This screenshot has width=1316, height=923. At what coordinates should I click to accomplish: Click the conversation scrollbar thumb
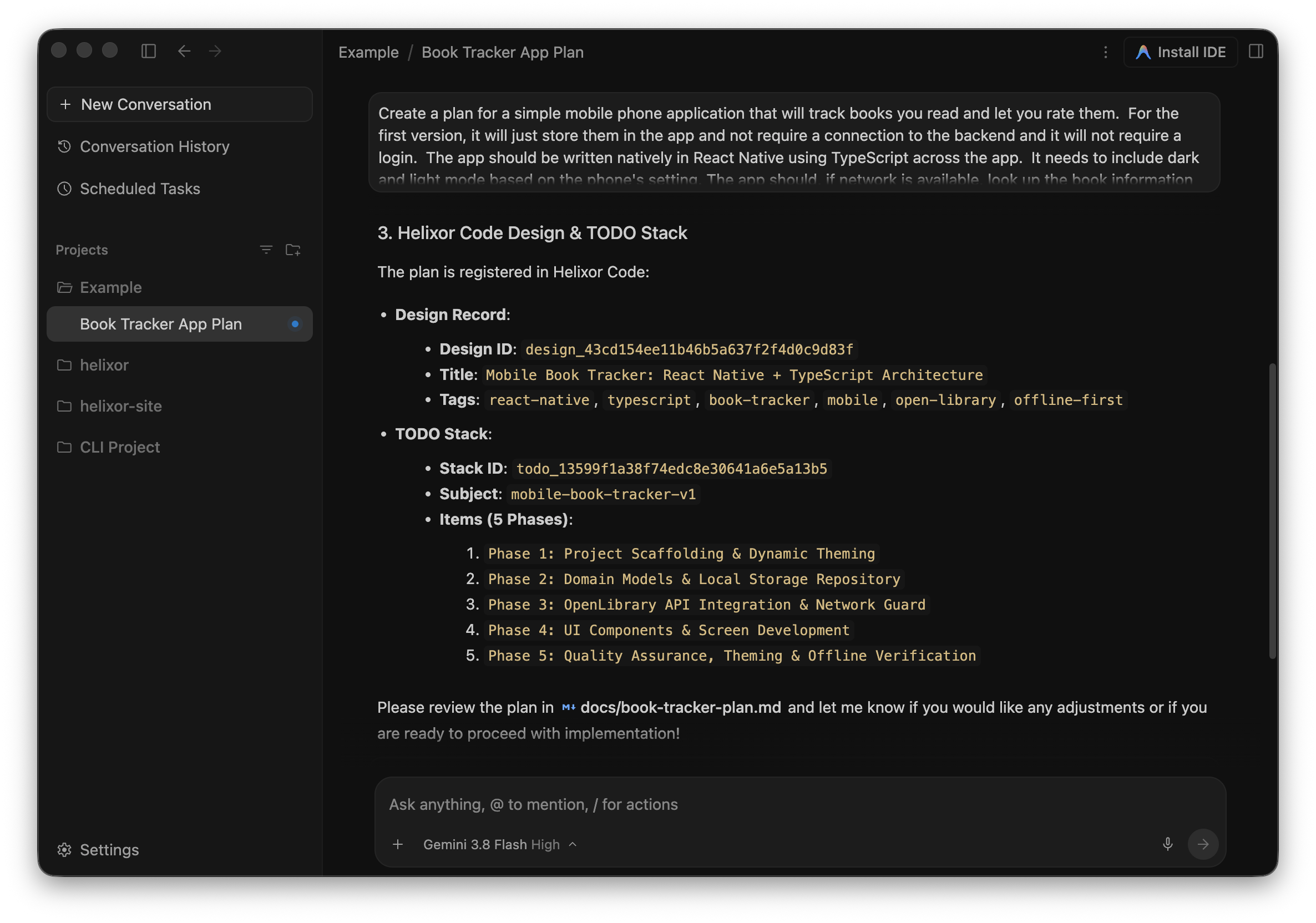pyautogui.click(x=1272, y=511)
